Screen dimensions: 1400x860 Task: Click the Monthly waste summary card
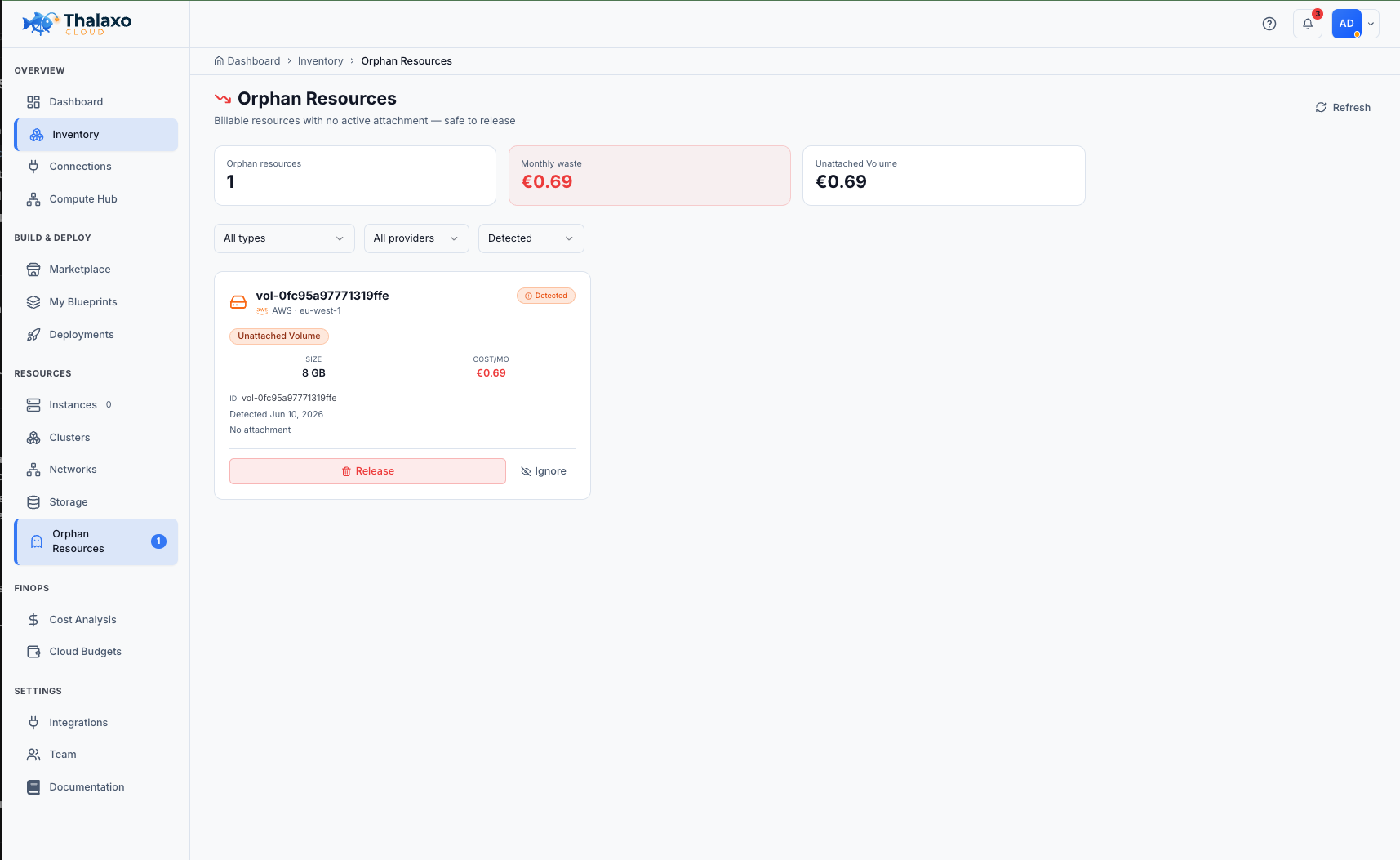[650, 176]
